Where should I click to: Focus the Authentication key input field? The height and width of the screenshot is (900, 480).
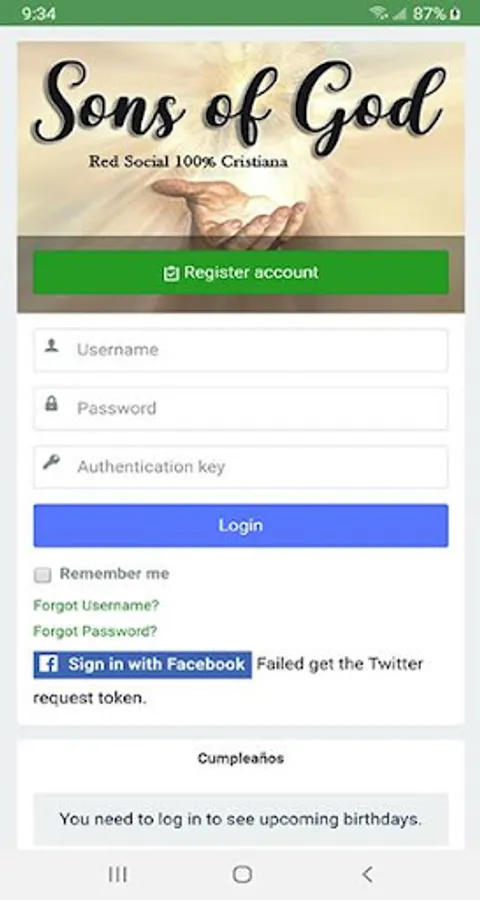point(241,467)
